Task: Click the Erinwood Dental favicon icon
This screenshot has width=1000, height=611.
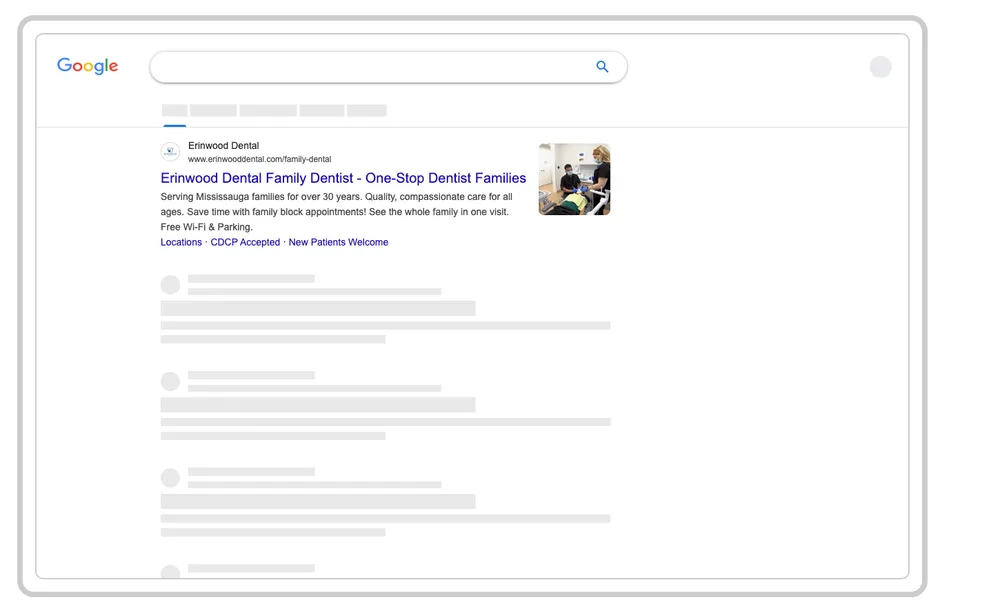Action: (x=170, y=152)
